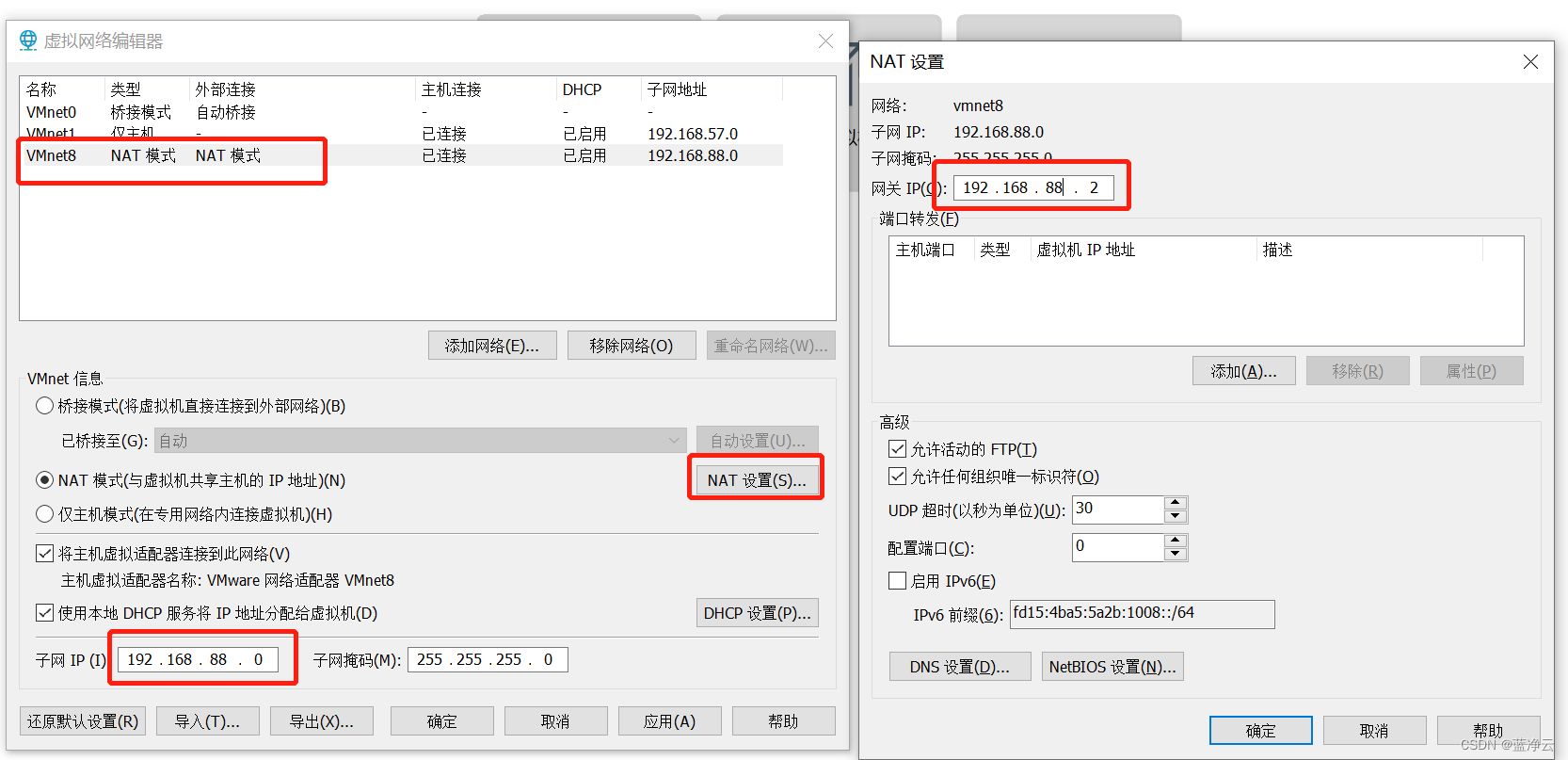Toggle 允许任何组织唯一标识符 checkbox
This screenshot has height=760, width=1568.
[898, 477]
